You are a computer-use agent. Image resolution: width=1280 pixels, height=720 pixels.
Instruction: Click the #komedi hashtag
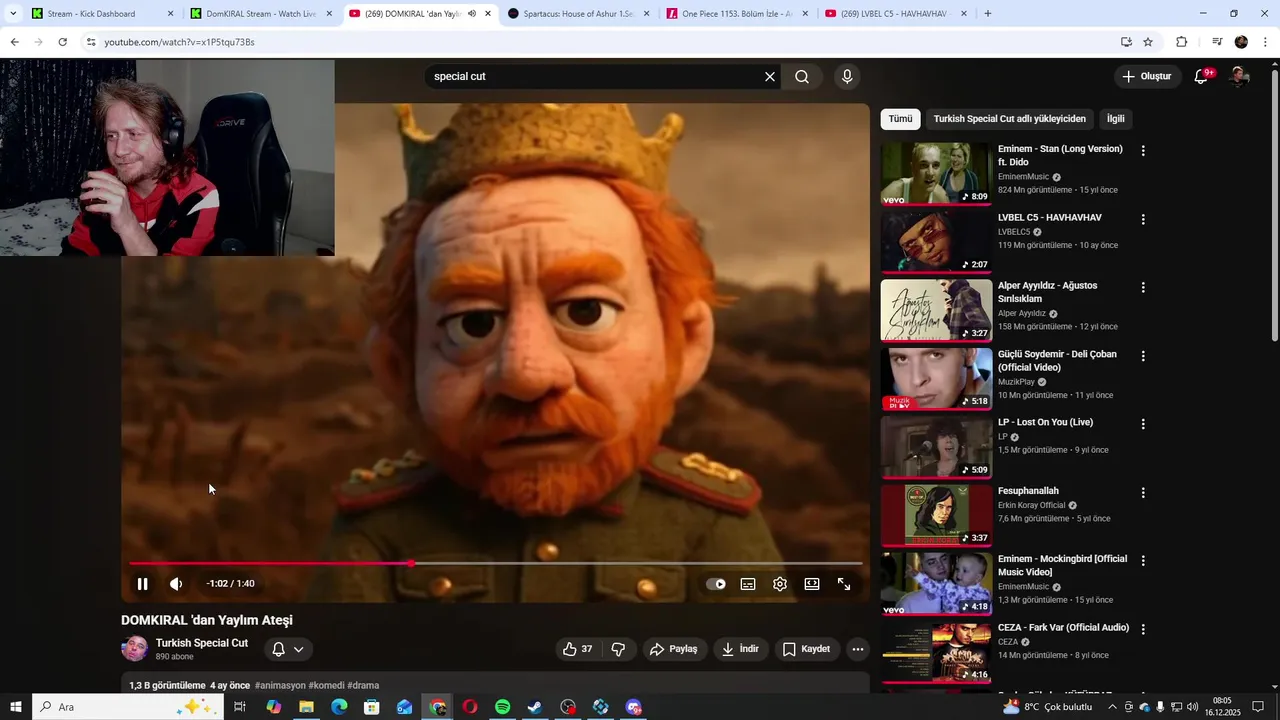point(326,686)
